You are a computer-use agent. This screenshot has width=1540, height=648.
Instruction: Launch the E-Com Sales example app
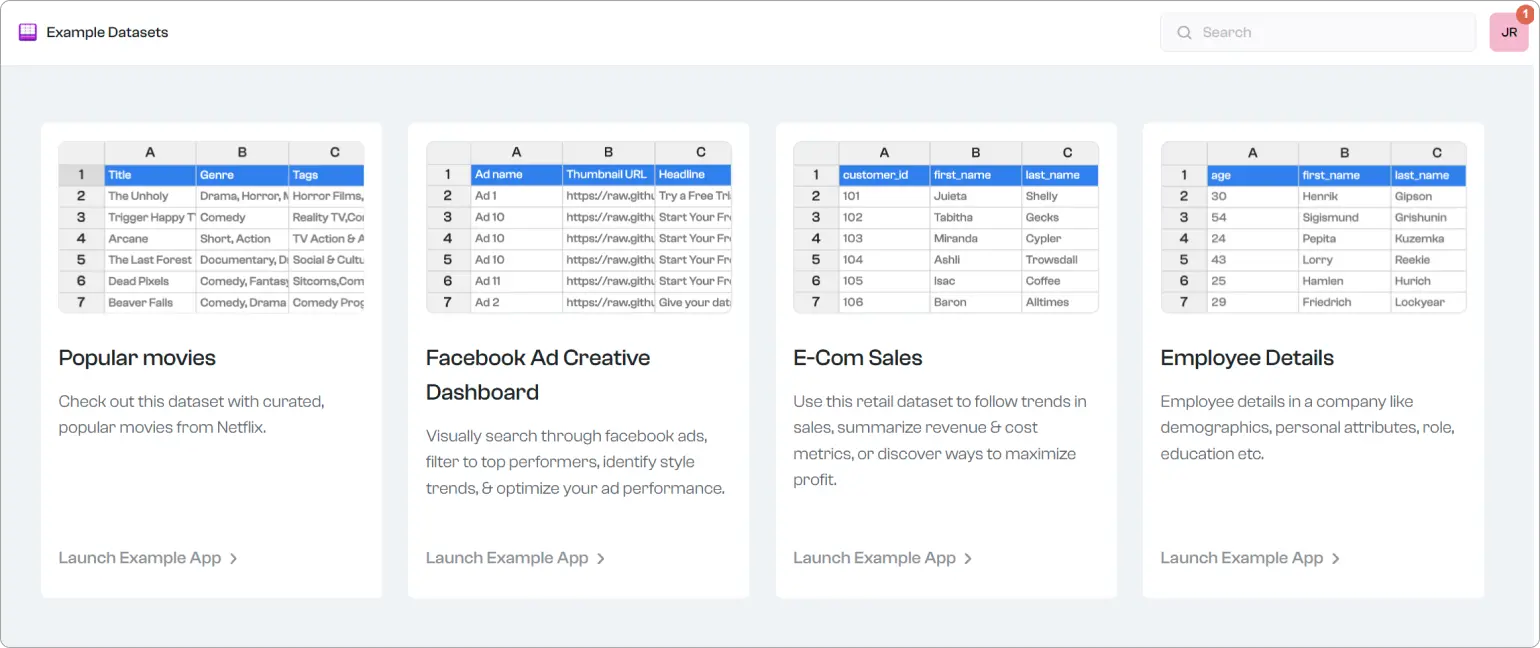click(874, 558)
